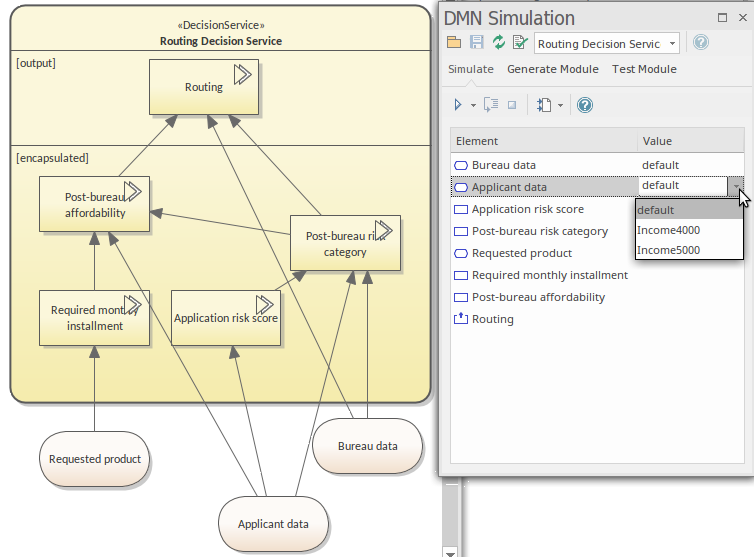Click the save disk icon
This screenshot has height=557, width=754.
point(476,43)
